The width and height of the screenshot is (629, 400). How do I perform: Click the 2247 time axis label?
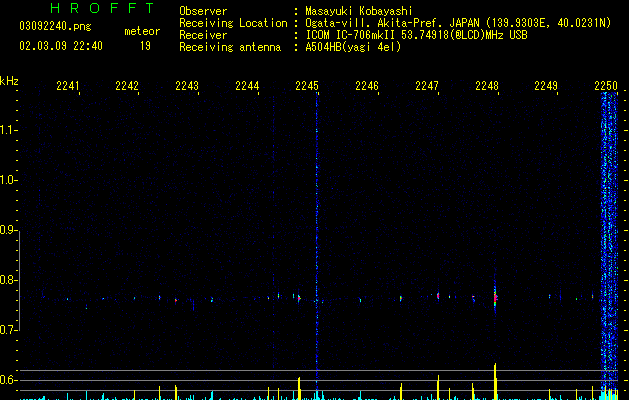427,85
